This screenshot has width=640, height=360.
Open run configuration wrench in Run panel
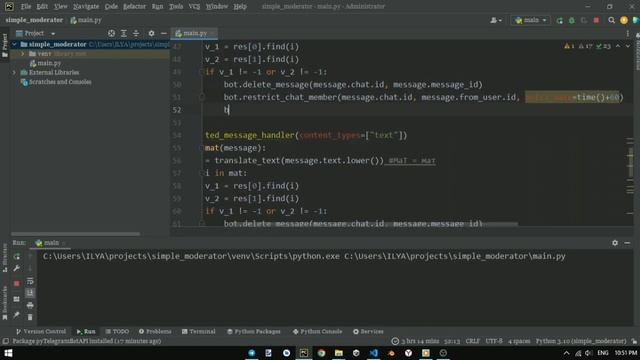pyautogui.click(x=17, y=269)
